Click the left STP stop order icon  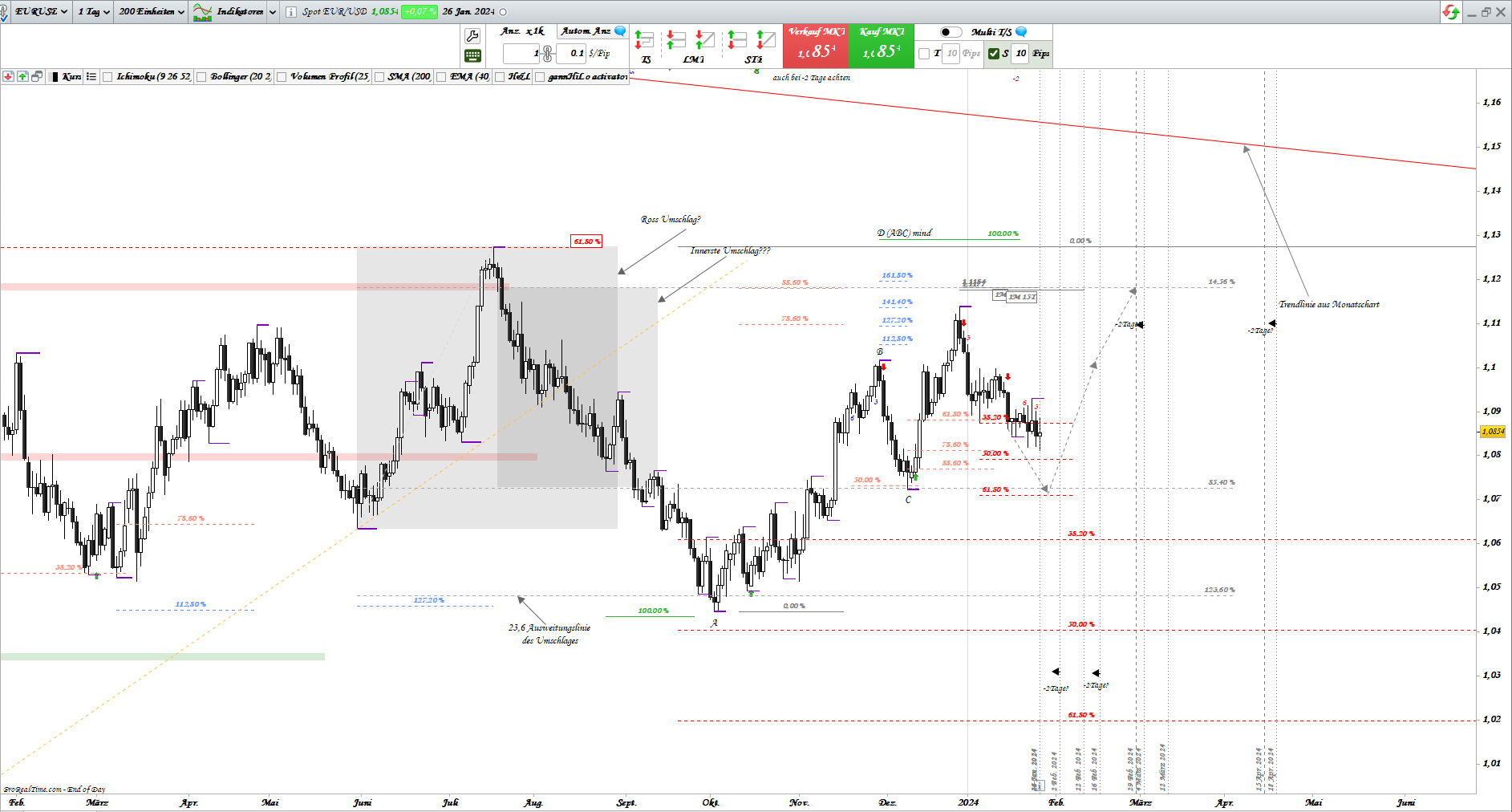[x=737, y=39]
